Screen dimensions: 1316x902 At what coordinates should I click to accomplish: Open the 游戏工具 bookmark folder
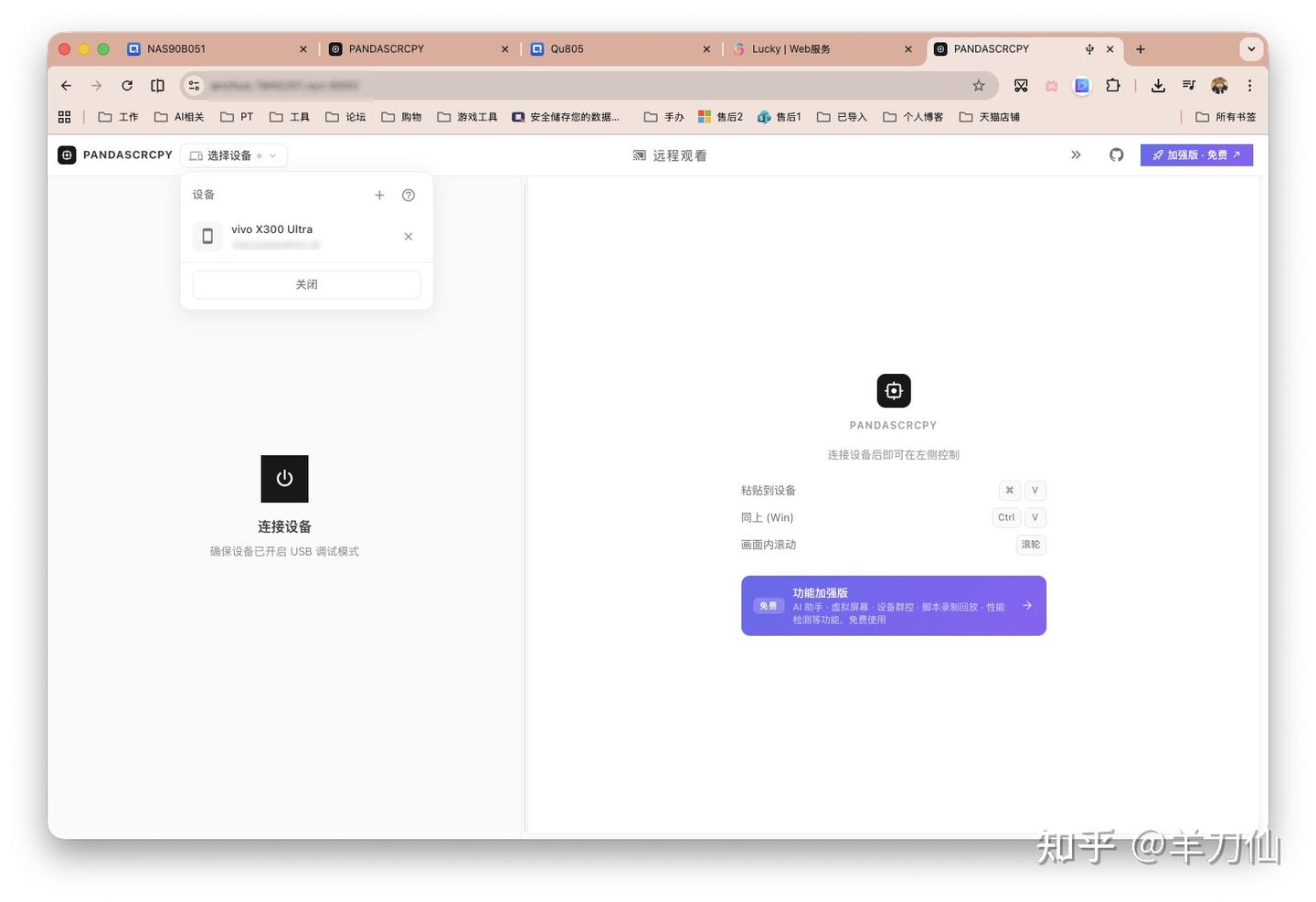(467, 117)
